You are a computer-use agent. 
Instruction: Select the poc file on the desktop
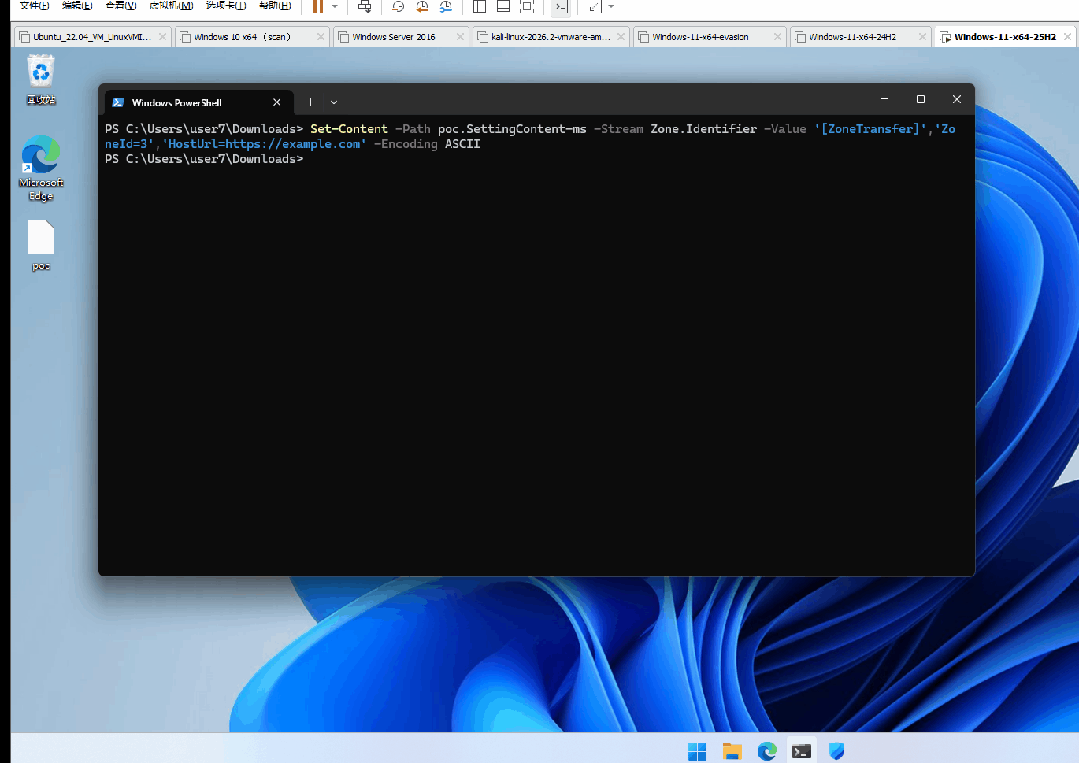pyautogui.click(x=41, y=246)
